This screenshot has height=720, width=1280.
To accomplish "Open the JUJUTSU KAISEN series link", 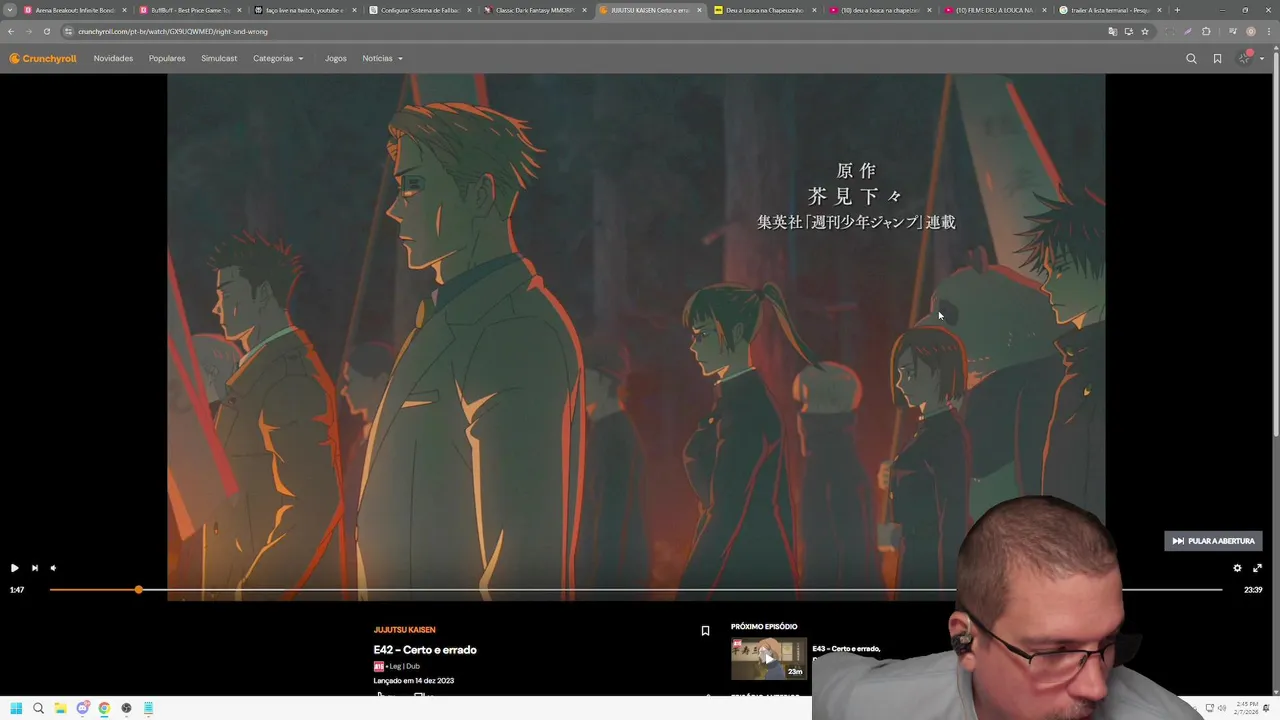I will (404, 630).
